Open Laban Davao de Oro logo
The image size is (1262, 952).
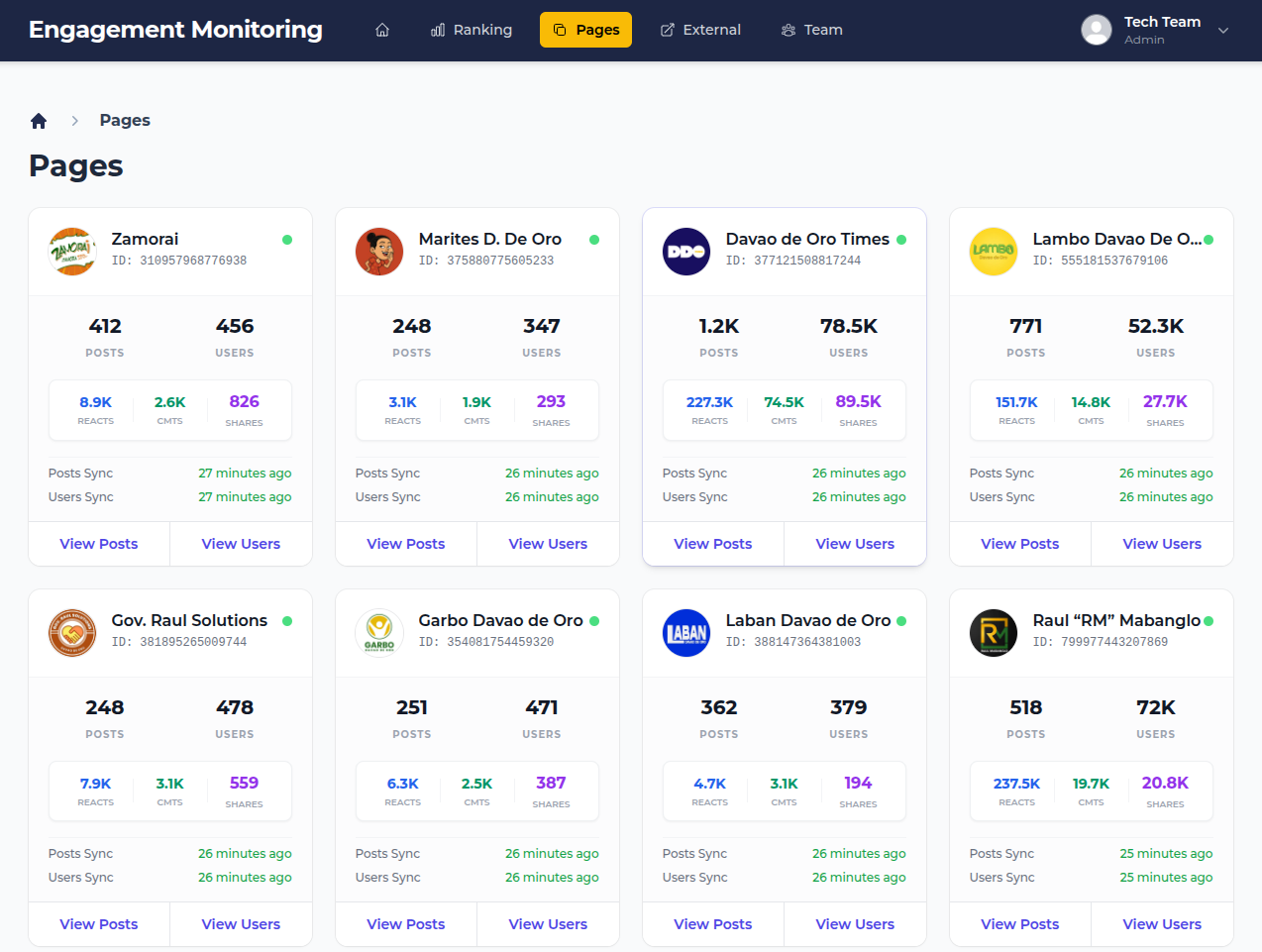(x=686, y=633)
